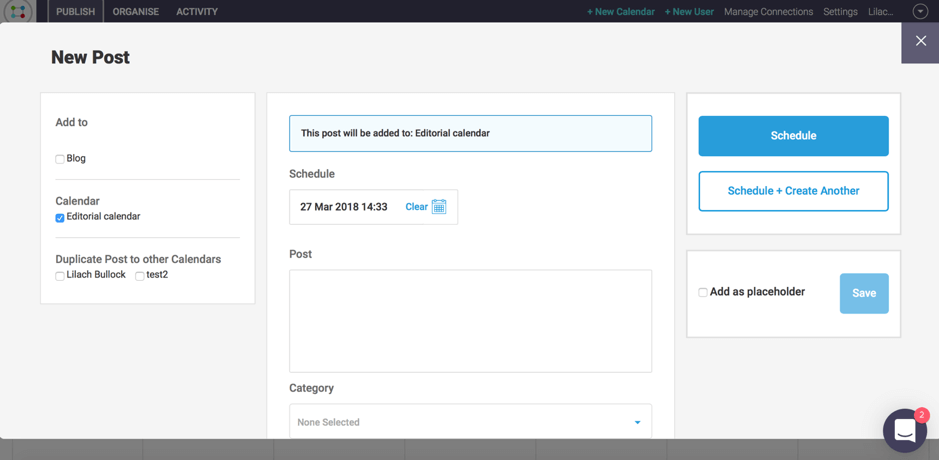Tick the Lilach Bullock checkbox
This screenshot has height=460, width=939.
[x=60, y=276]
